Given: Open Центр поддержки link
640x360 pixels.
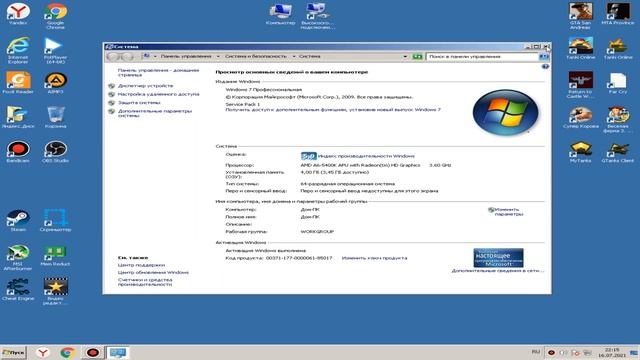Looking at the screenshot, I should tap(141, 265).
